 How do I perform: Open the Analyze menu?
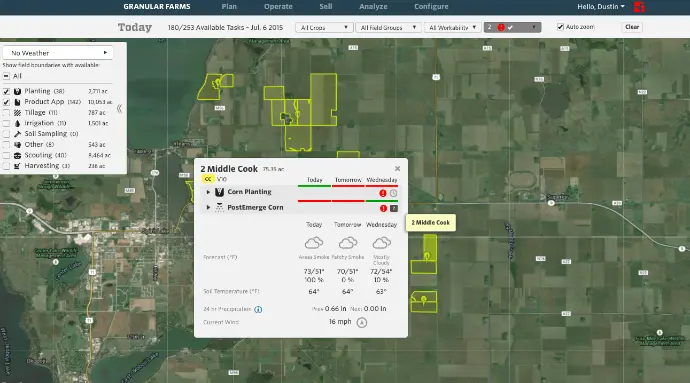coord(373,7)
